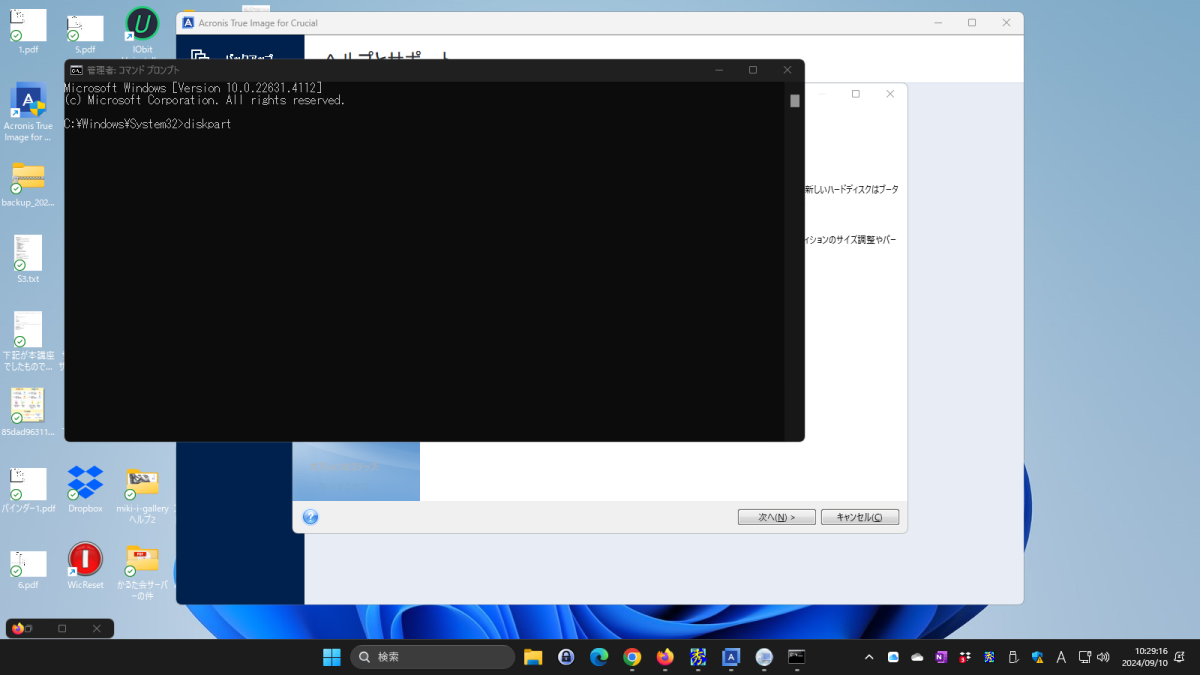Viewport: 1200px width, 675px height.
Task: Open Google Chrome from the taskbar
Action: [632, 657]
